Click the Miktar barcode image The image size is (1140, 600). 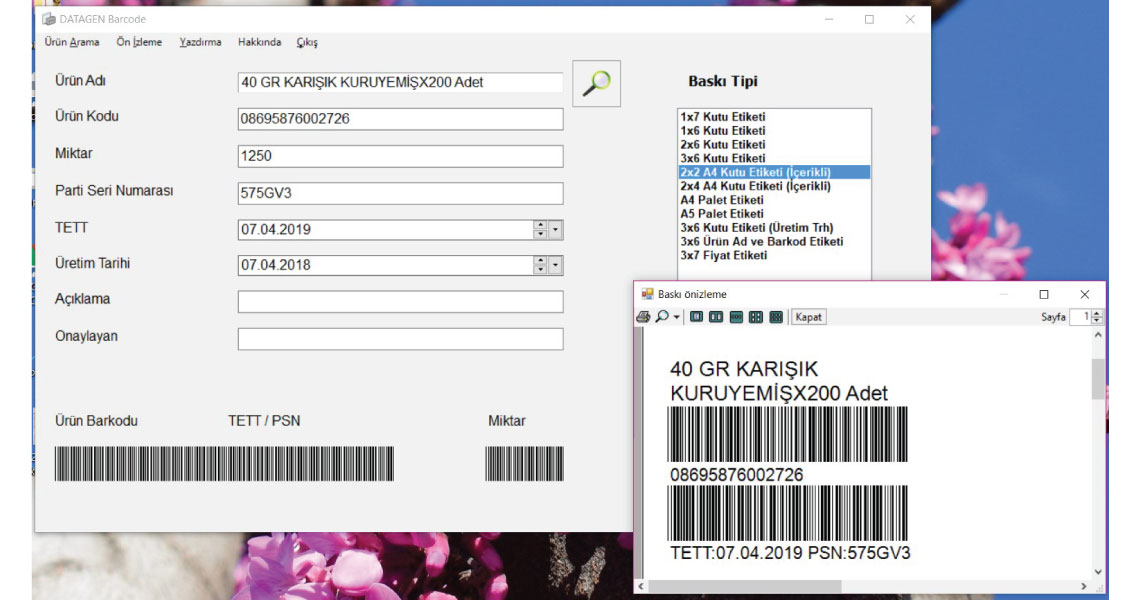pyautogui.click(x=524, y=464)
